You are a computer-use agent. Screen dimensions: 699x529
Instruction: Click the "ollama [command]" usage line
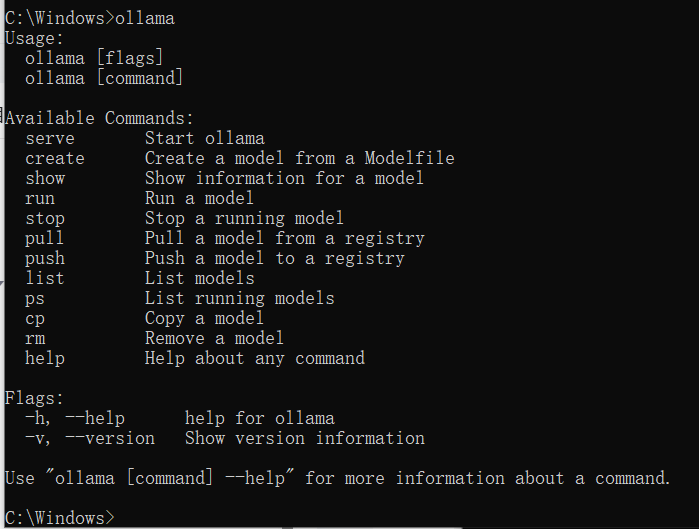[104, 78]
